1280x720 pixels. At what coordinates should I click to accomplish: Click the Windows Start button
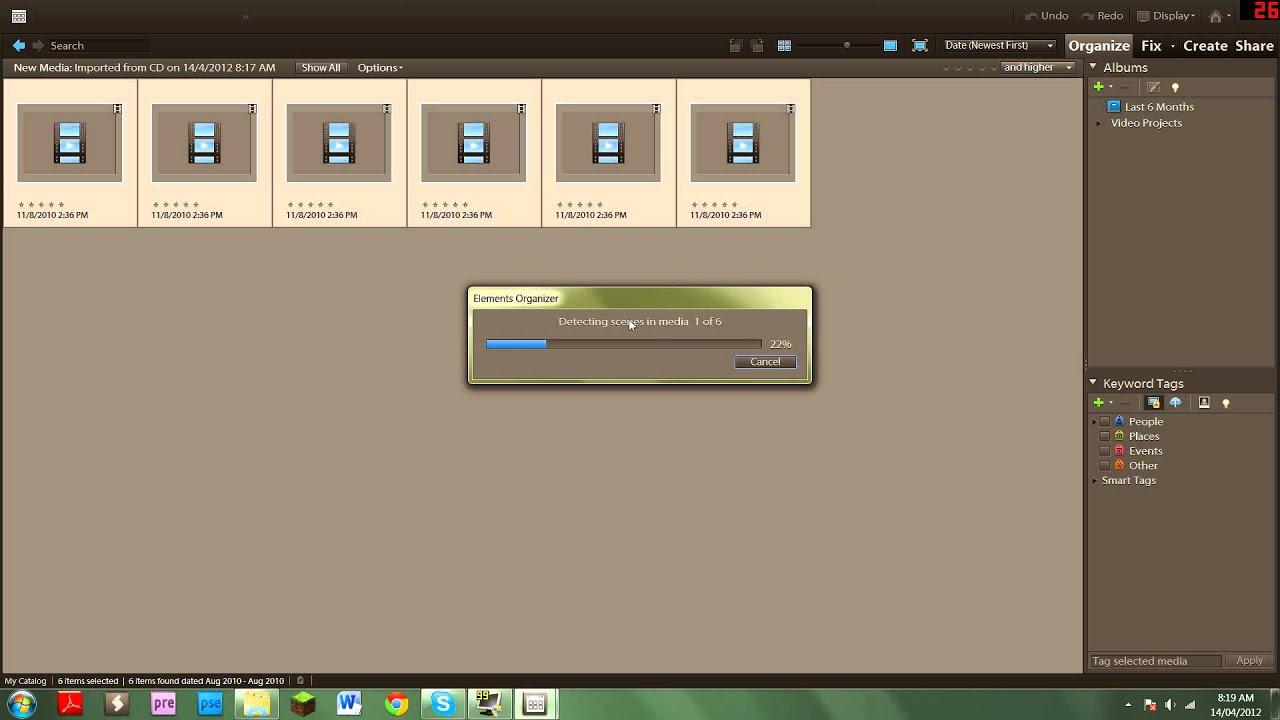tap(22, 704)
